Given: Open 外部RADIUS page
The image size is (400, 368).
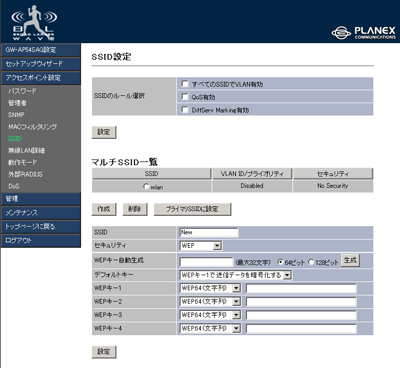Looking at the screenshot, I should 25,174.
